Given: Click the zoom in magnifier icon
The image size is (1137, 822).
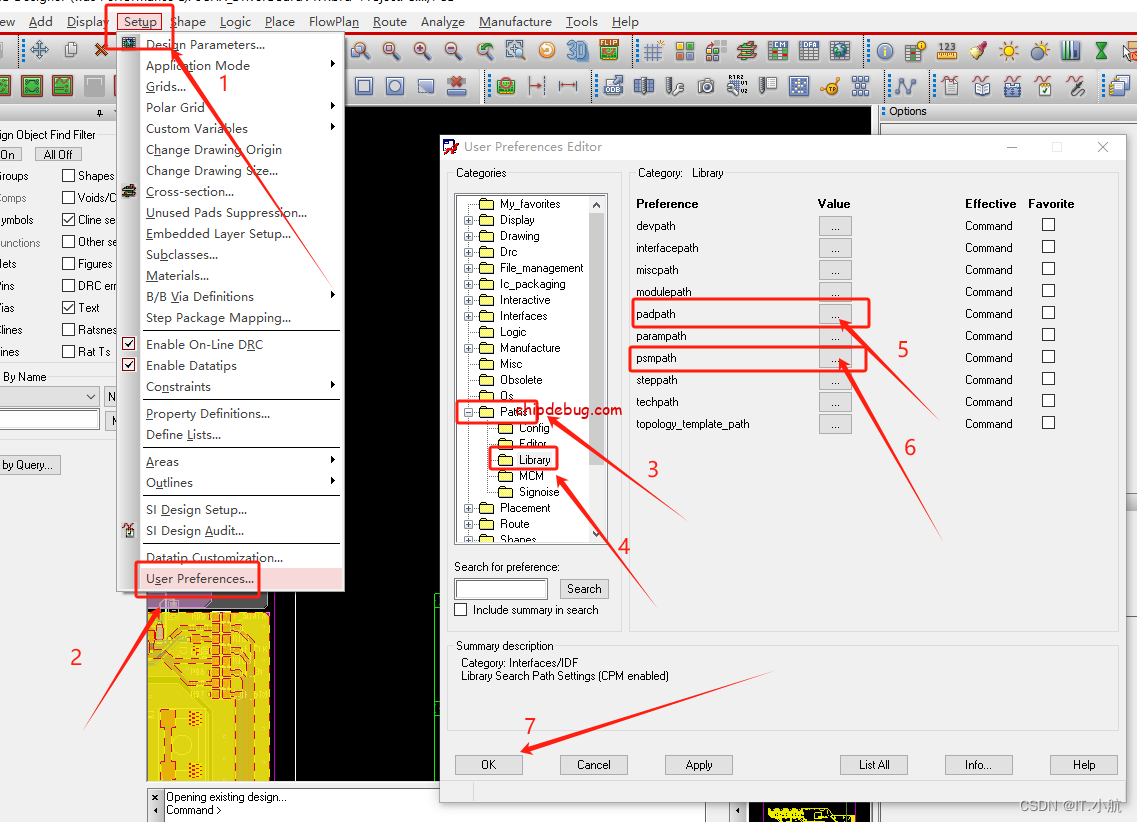Looking at the screenshot, I should (422, 50).
